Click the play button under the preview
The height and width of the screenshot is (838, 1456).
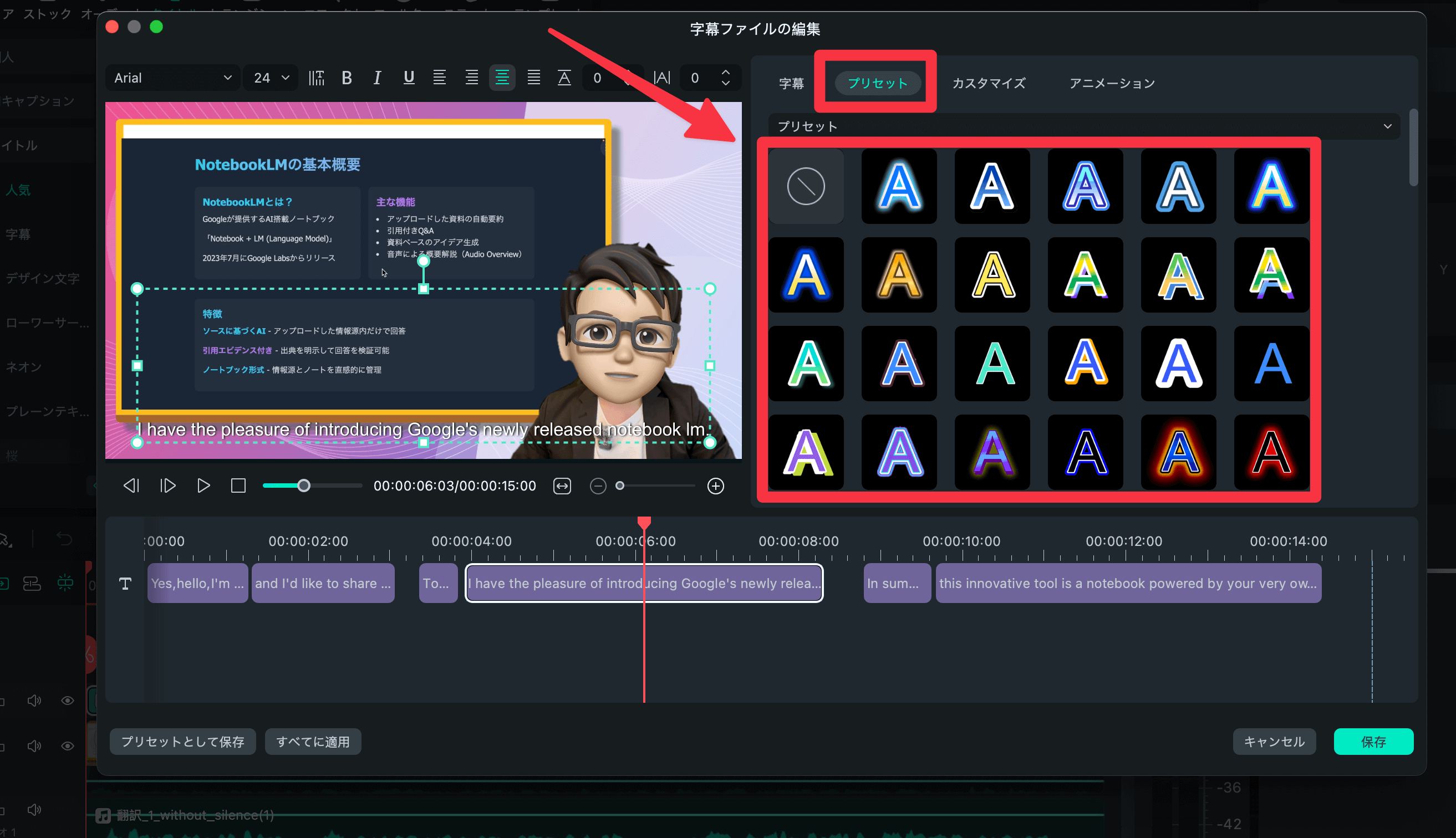(203, 486)
